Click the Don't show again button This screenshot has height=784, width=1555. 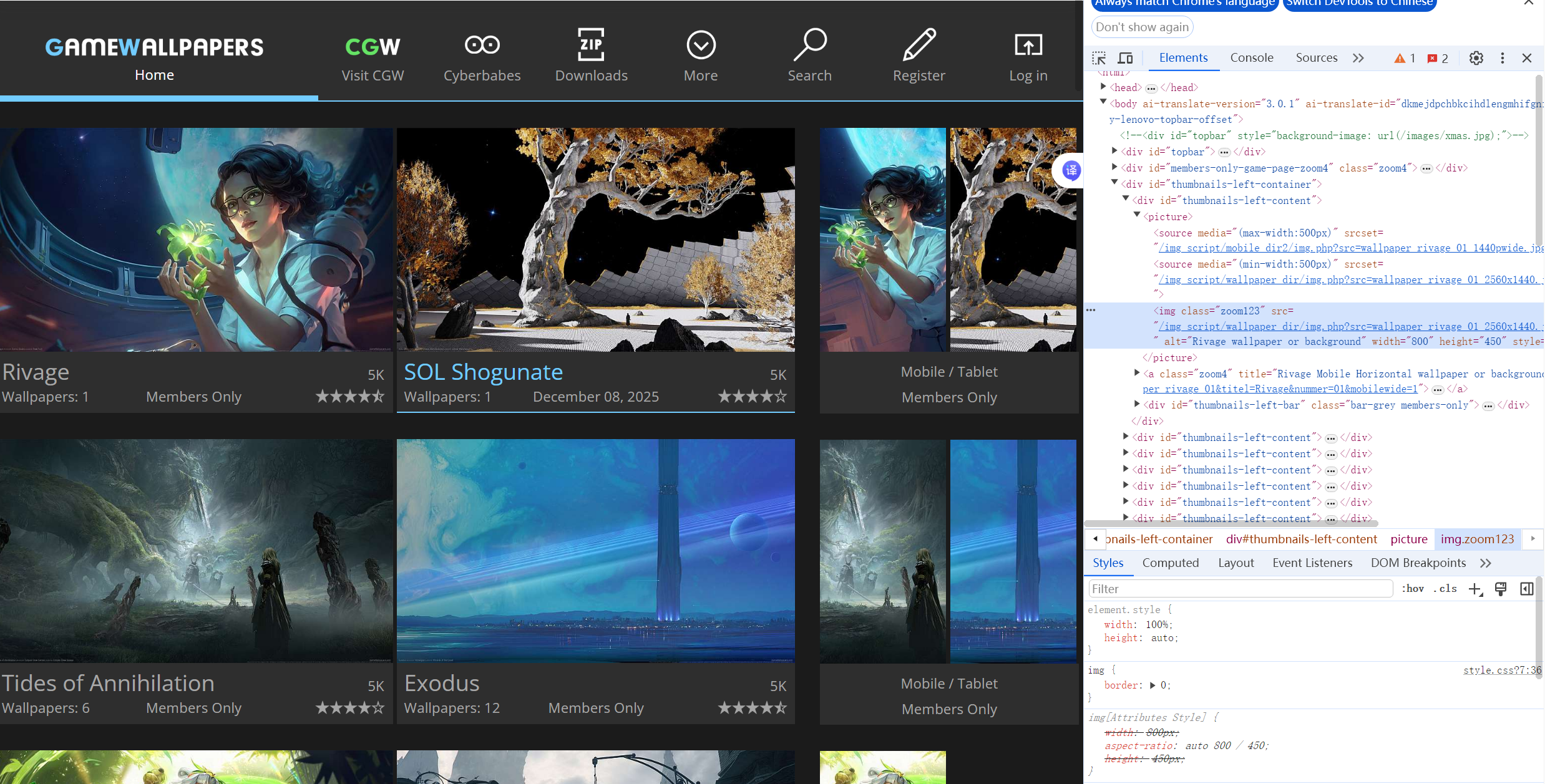click(x=1142, y=27)
